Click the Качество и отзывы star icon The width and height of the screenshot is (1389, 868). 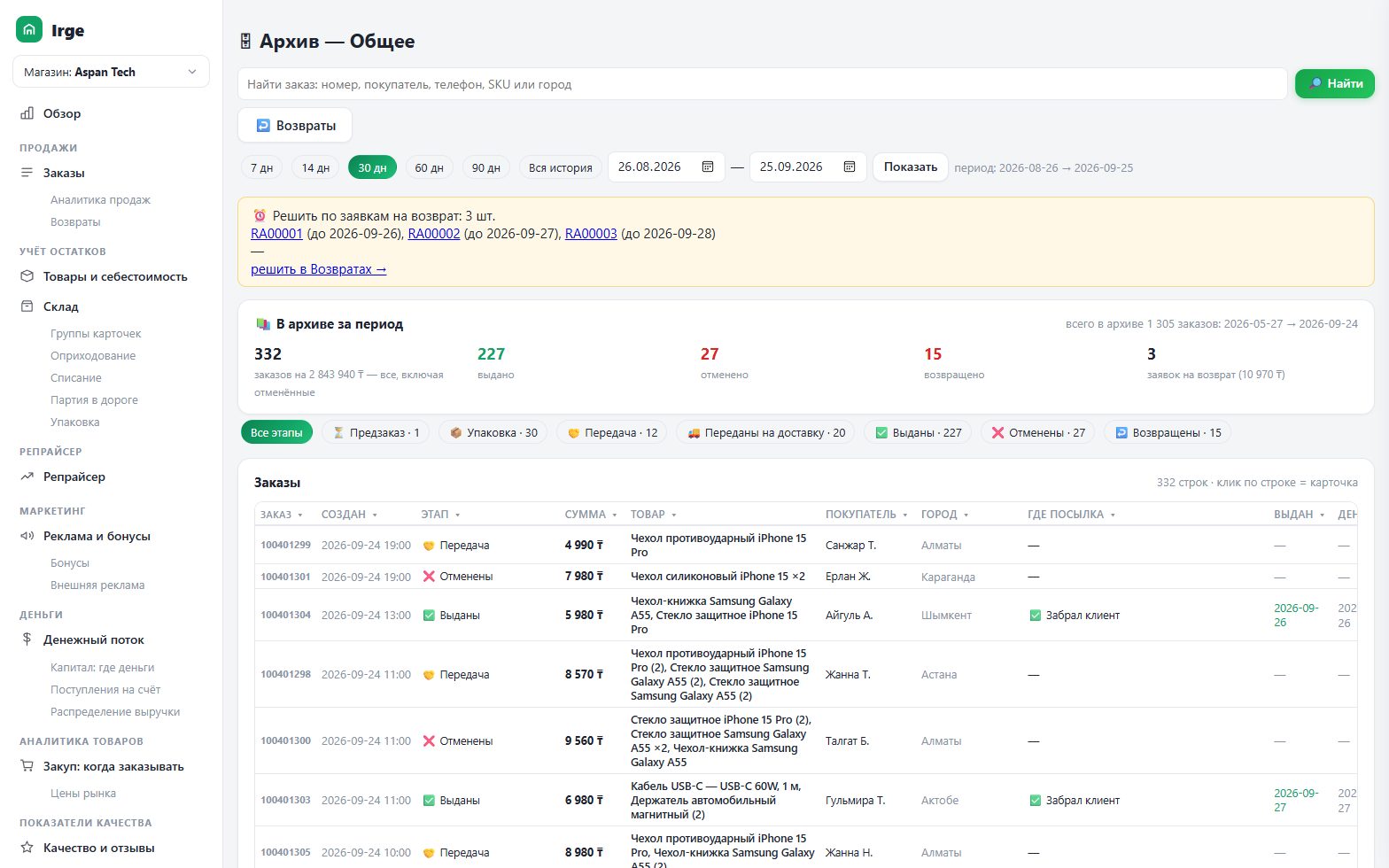tap(27, 848)
